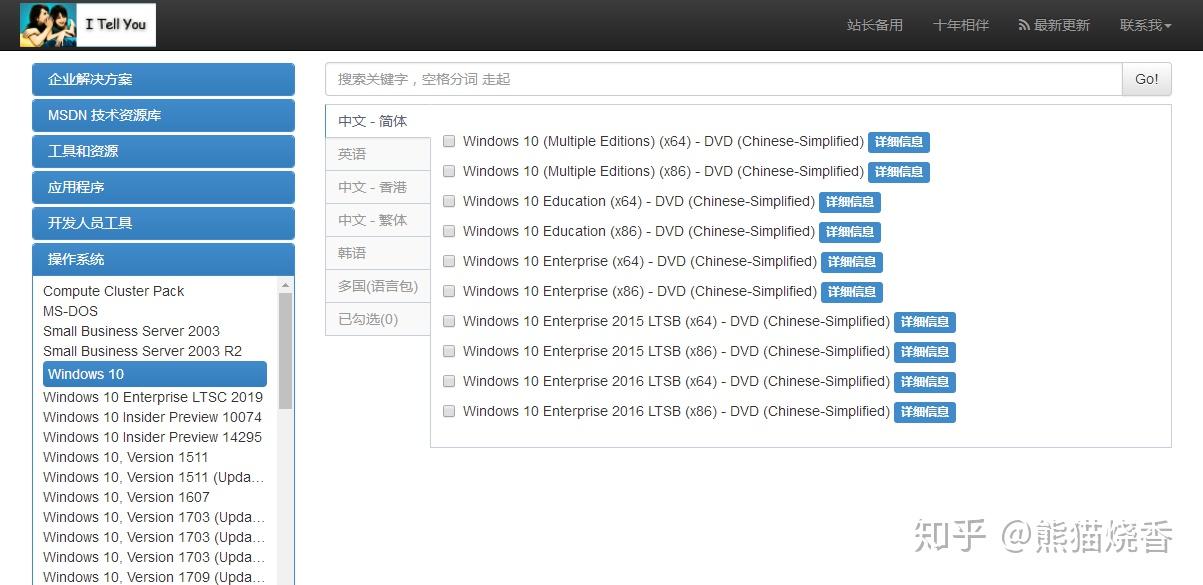Select Windows 10, Version 1511
Image resolution: width=1203 pixels, height=585 pixels.
point(126,457)
